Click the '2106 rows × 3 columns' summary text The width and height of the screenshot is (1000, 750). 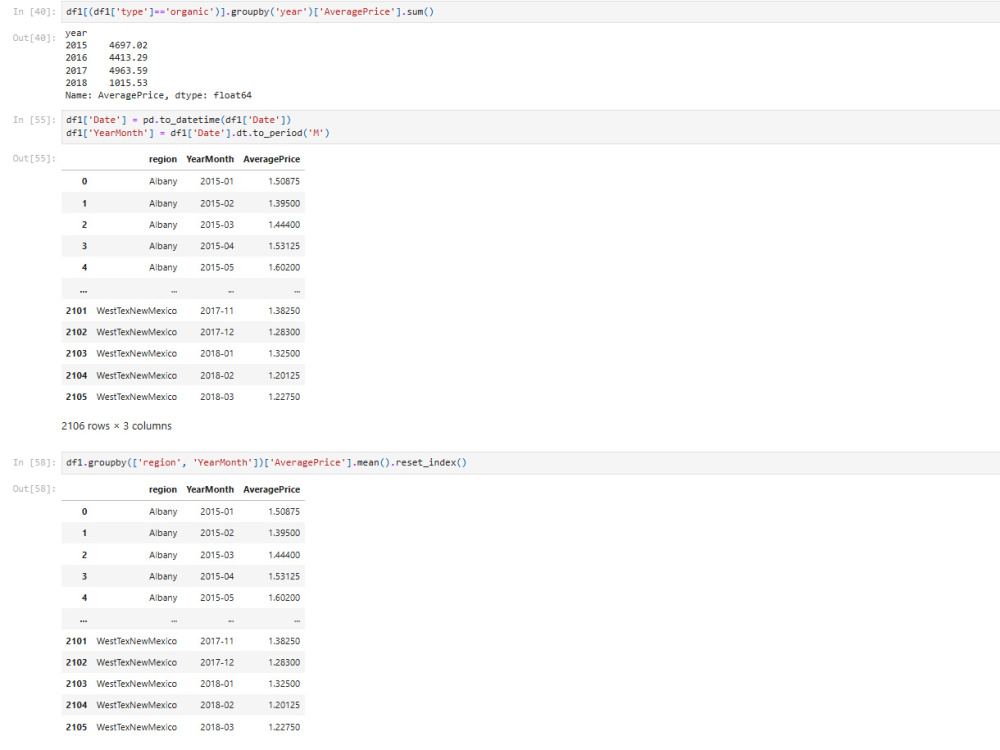116,426
